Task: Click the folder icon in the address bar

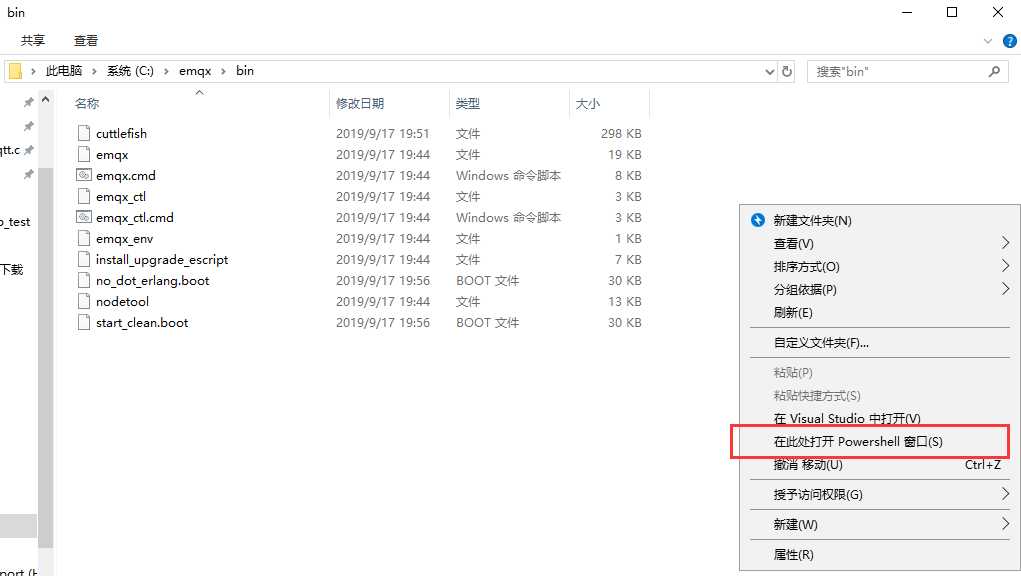Action: [x=15, y=71]
